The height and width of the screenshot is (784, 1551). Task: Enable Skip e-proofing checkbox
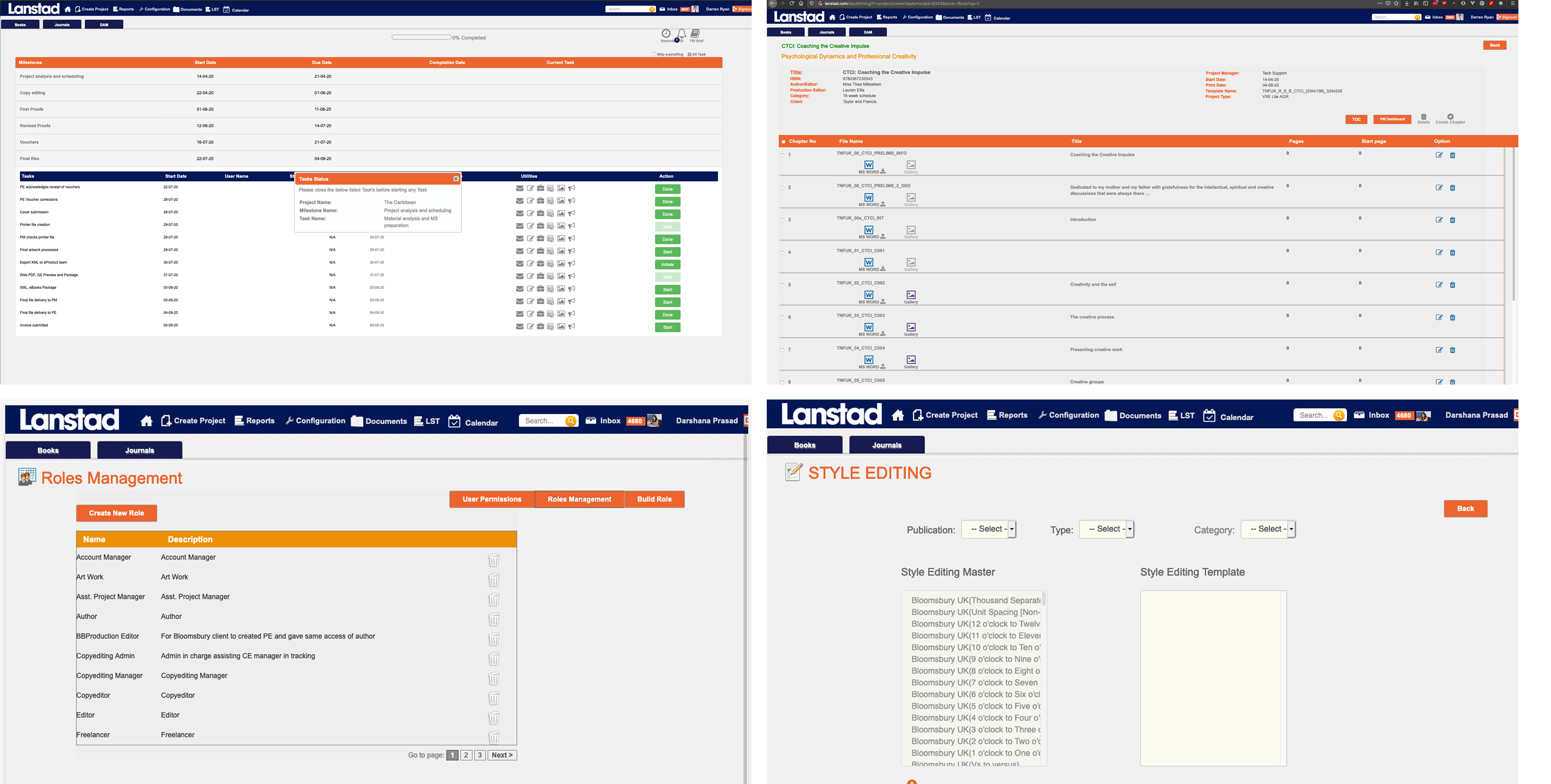pyautogui.click(x=655, y=54)
